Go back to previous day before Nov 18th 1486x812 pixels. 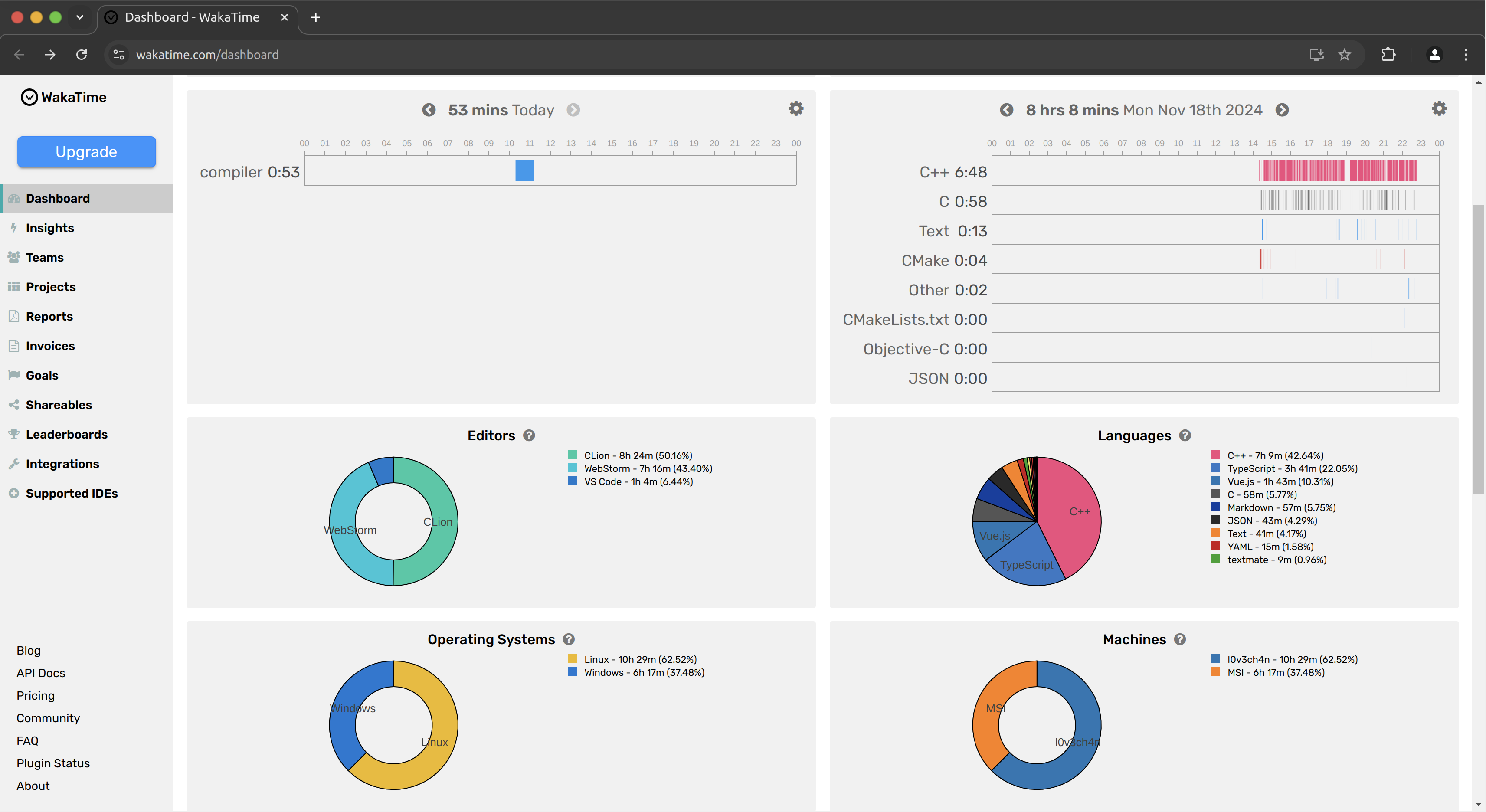tap(1006, 110)
